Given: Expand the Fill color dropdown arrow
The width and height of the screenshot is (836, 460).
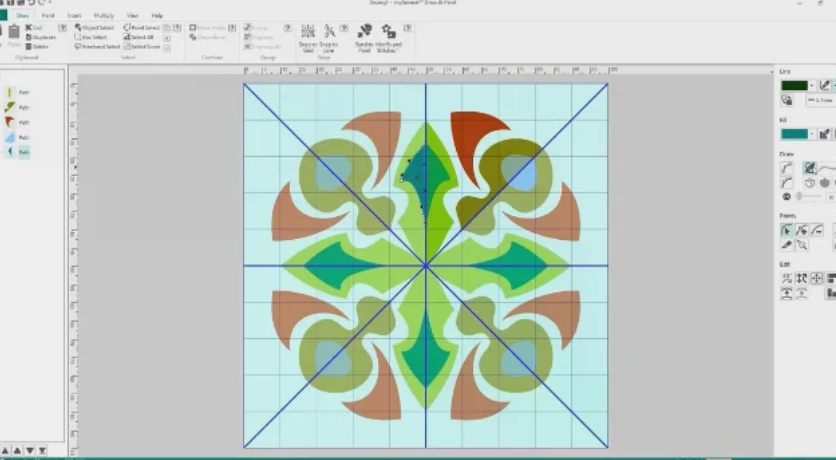Looking at the screenshot, I should (x=811, y=134).
